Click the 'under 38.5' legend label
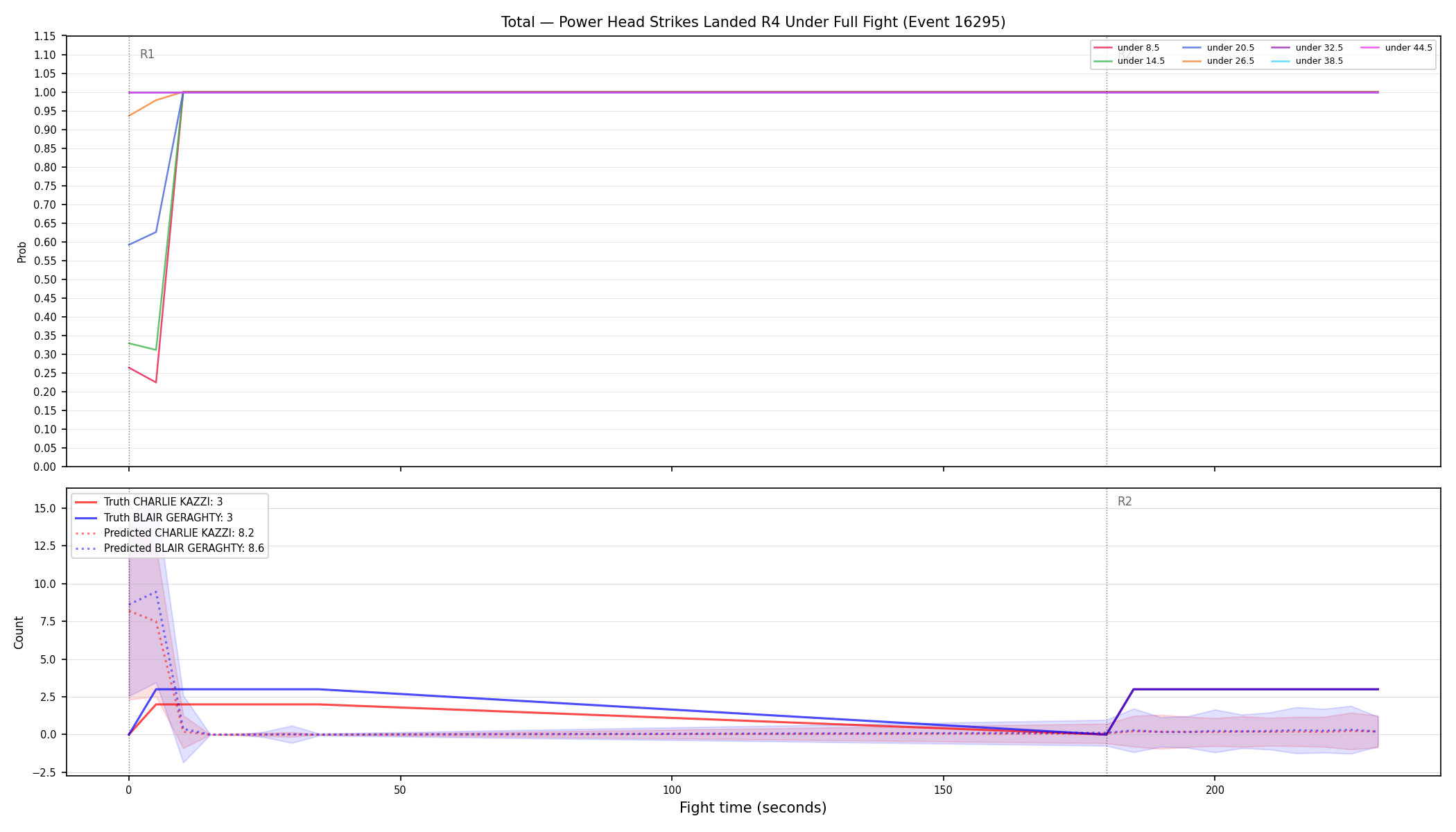The width and height of the screenshot is (1456, 832). click(x=1319, y=61)
